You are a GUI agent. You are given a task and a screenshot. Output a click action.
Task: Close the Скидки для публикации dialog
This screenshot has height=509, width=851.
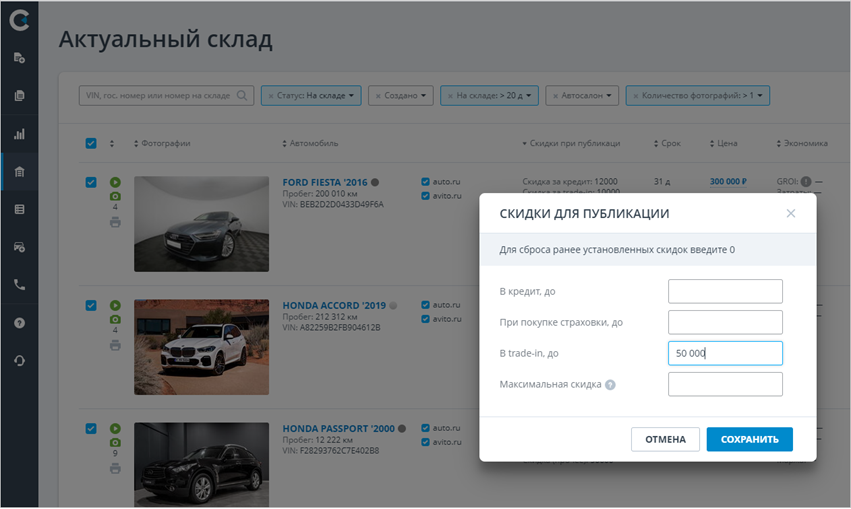coord(791,213)
